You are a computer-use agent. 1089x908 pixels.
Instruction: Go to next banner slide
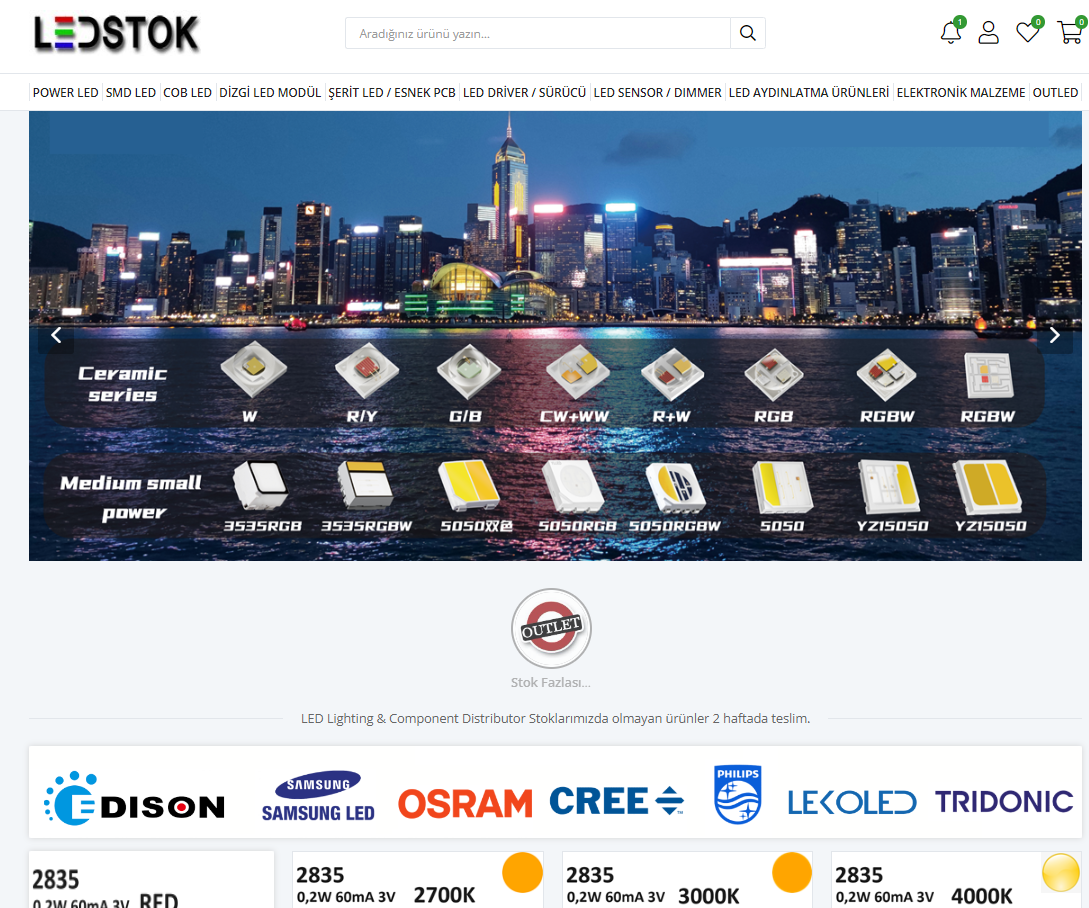[x=1054, y=336]
